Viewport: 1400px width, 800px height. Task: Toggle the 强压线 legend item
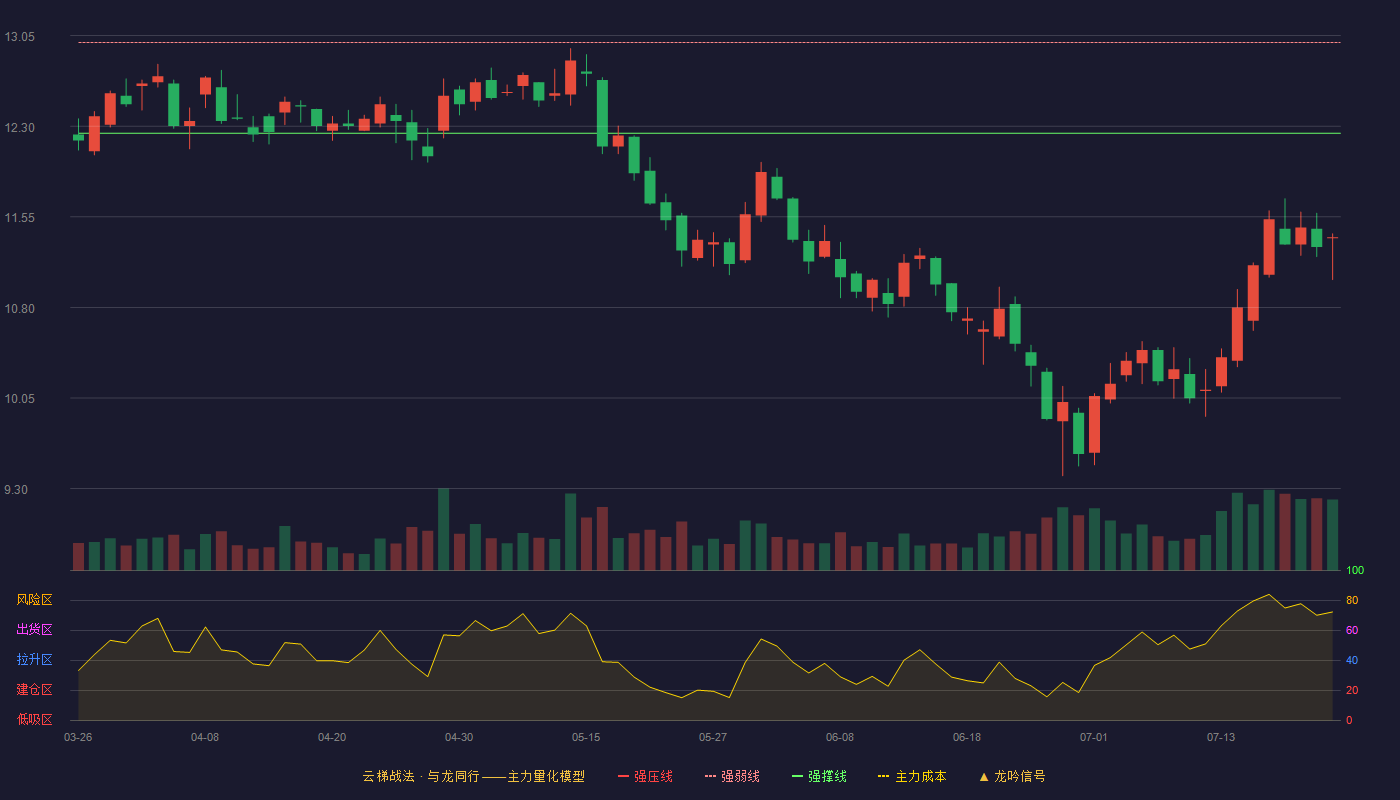tap(645, 776)
